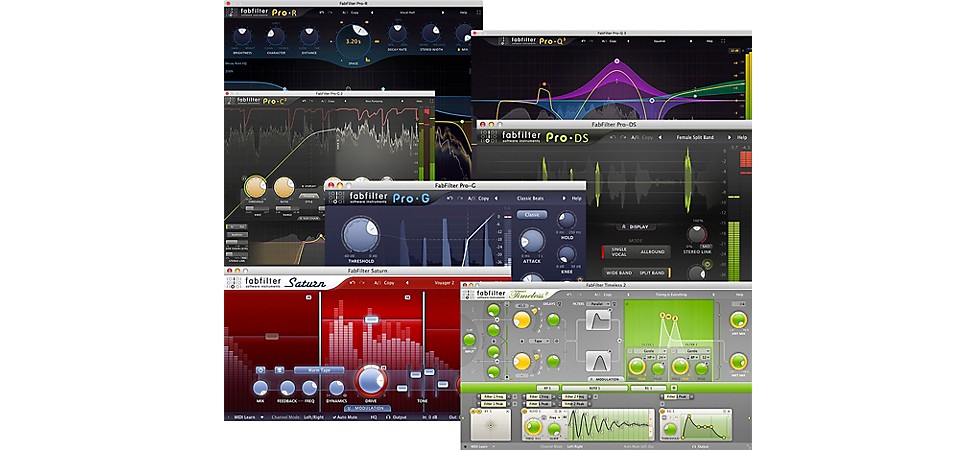Open Help in the Pro-DS window

click(x=742, y=138)
